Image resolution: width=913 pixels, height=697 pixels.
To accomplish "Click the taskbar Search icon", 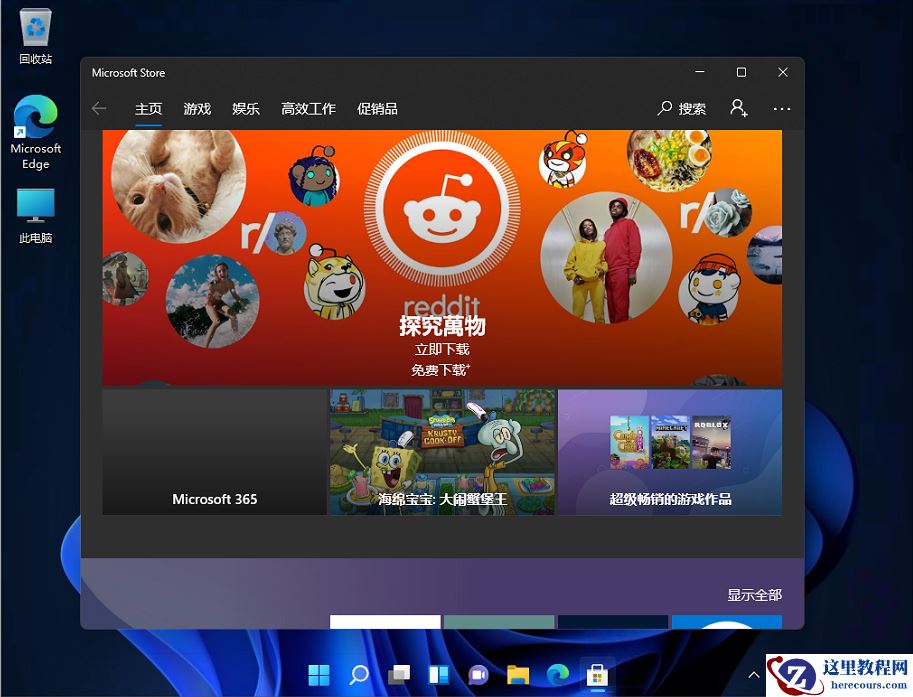I will (x=359, y=675).
